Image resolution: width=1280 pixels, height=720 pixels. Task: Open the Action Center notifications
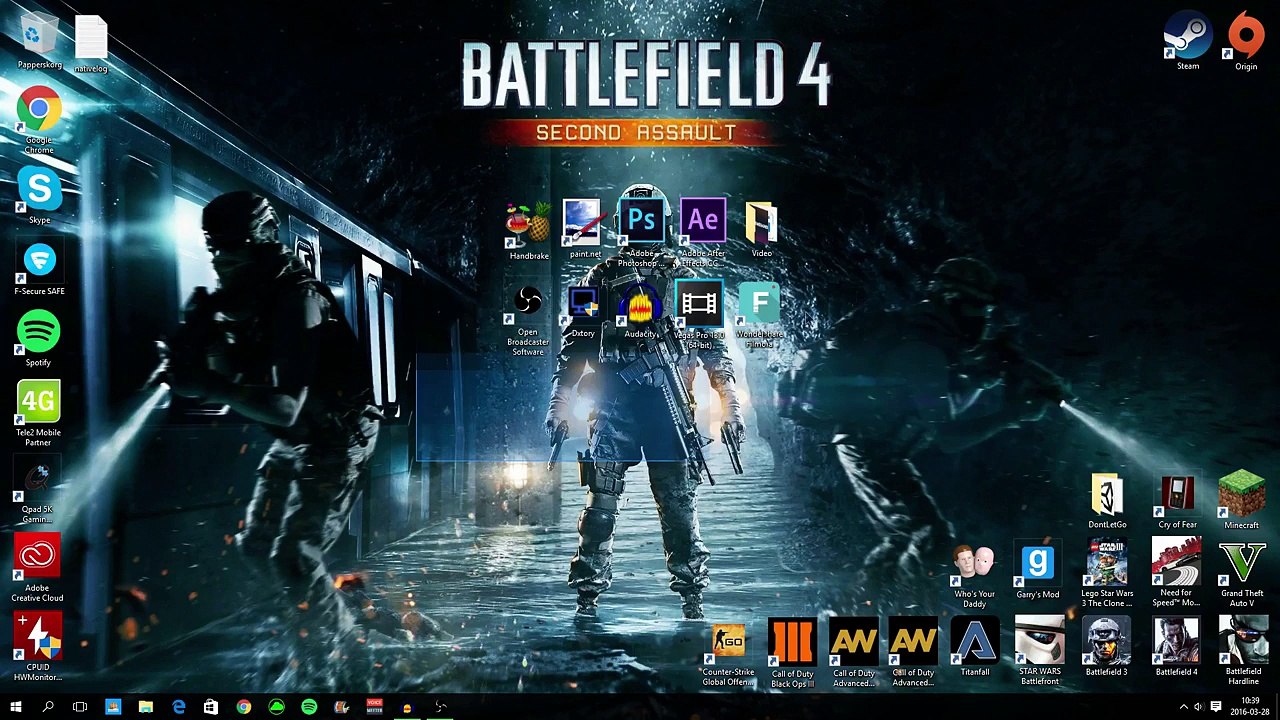[1216, 707]
